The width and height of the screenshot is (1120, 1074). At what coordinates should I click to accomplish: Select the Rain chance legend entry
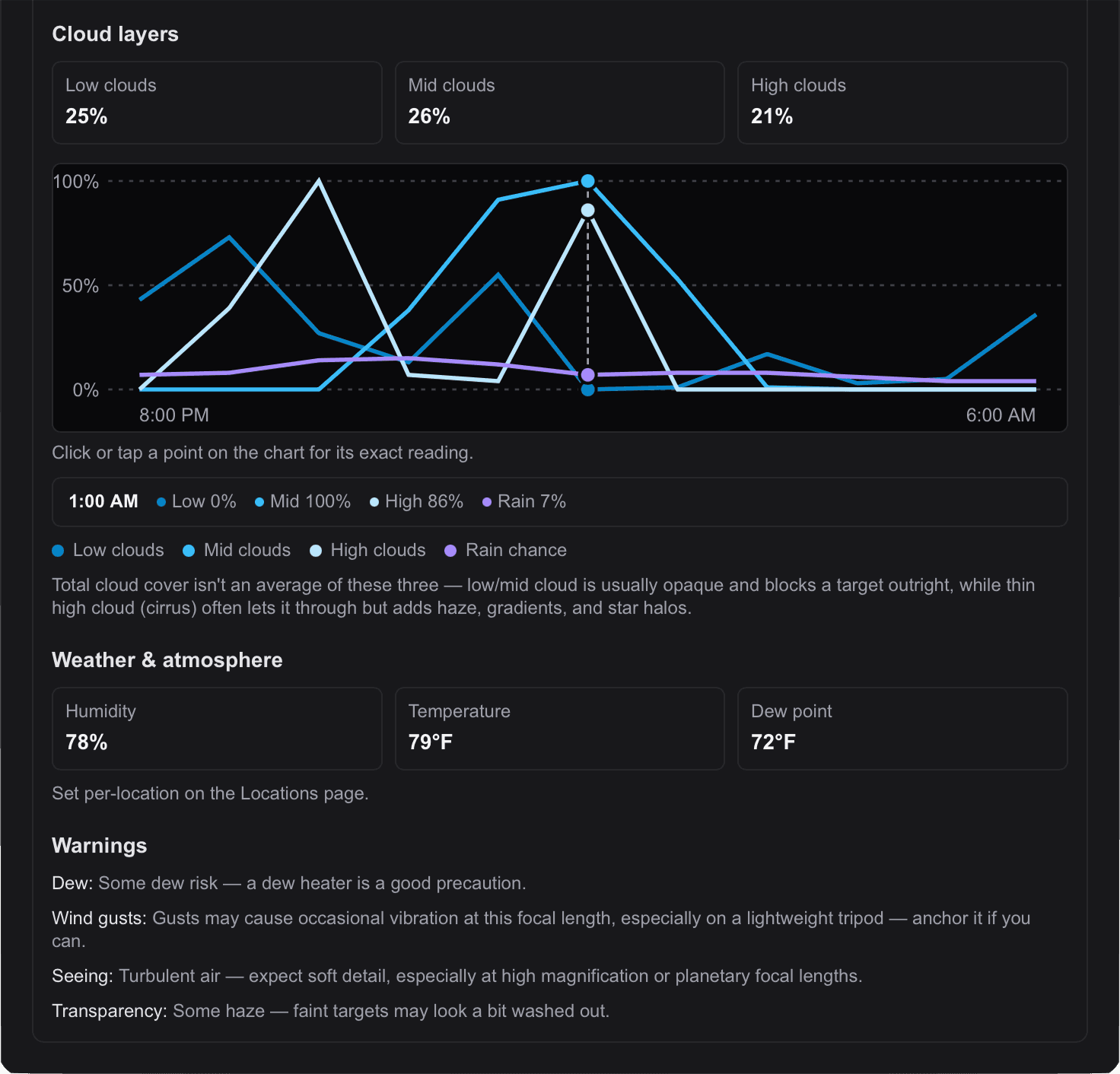(x=505, y=550)
